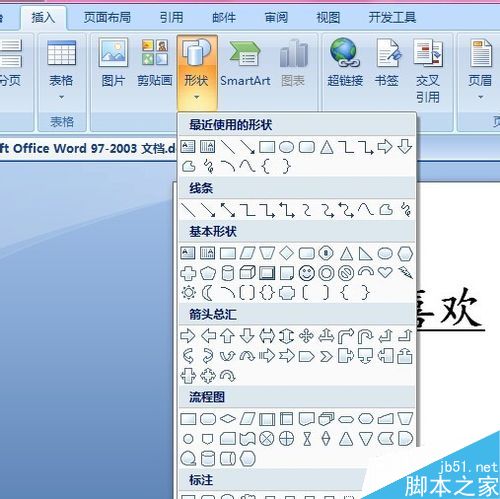Select the crescent moon shape
Screen dimensions: 500x499
point(207,293)
